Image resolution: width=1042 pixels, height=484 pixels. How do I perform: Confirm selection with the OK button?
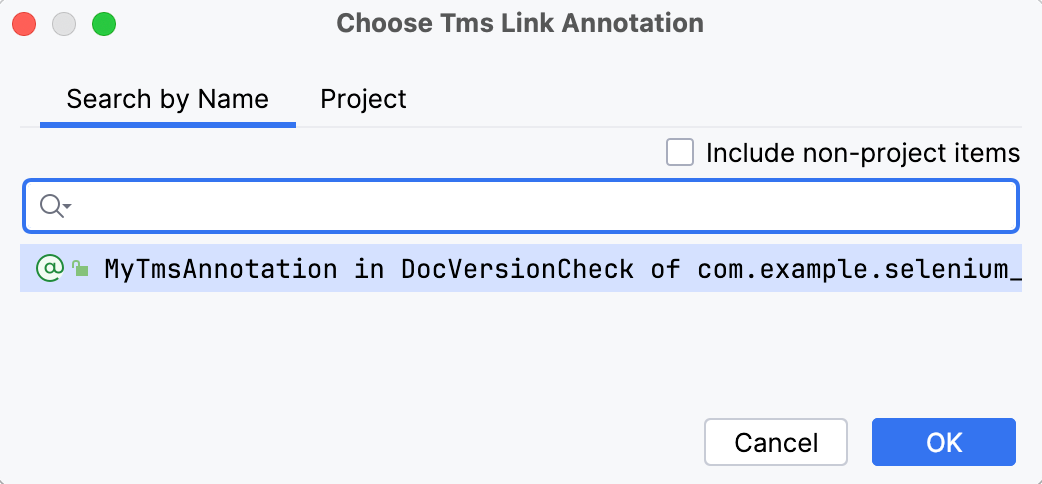(x=943, y=442)
